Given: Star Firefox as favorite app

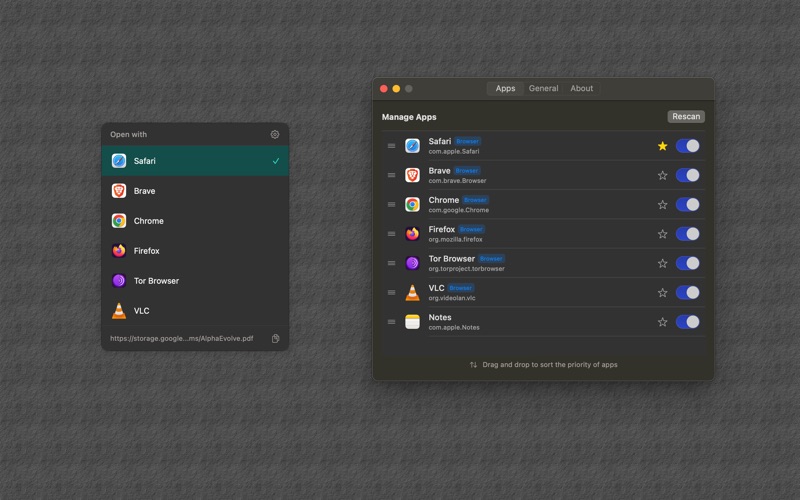Looking at the screenshot, I should (662, 234).
